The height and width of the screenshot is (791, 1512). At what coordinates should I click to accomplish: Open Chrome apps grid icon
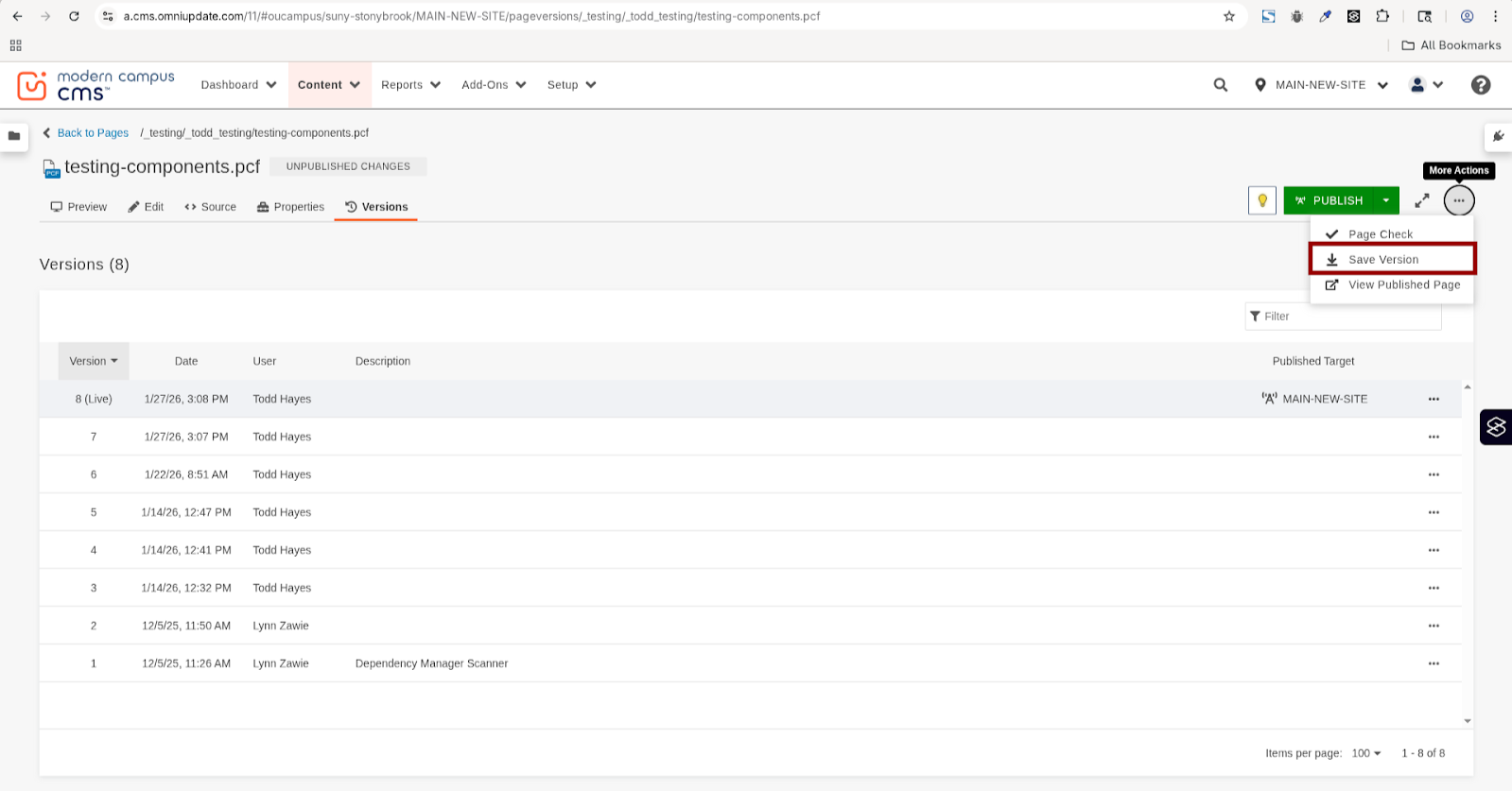(x=15, y=45)
